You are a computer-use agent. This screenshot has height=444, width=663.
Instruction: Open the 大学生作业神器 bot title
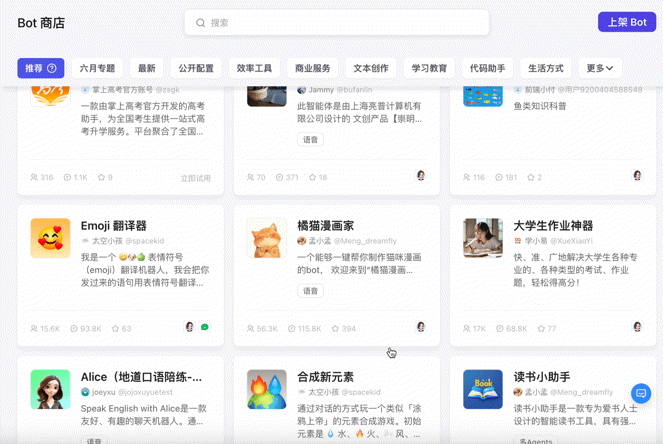553,226
